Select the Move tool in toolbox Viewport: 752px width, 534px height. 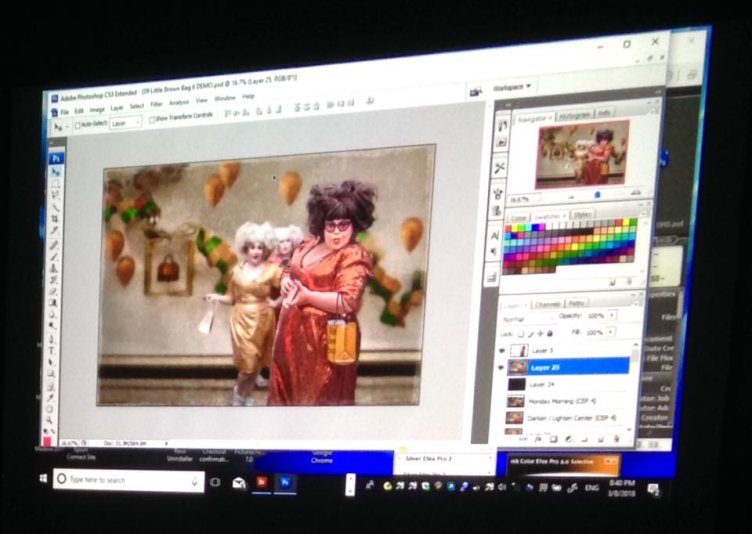point(56,171)
